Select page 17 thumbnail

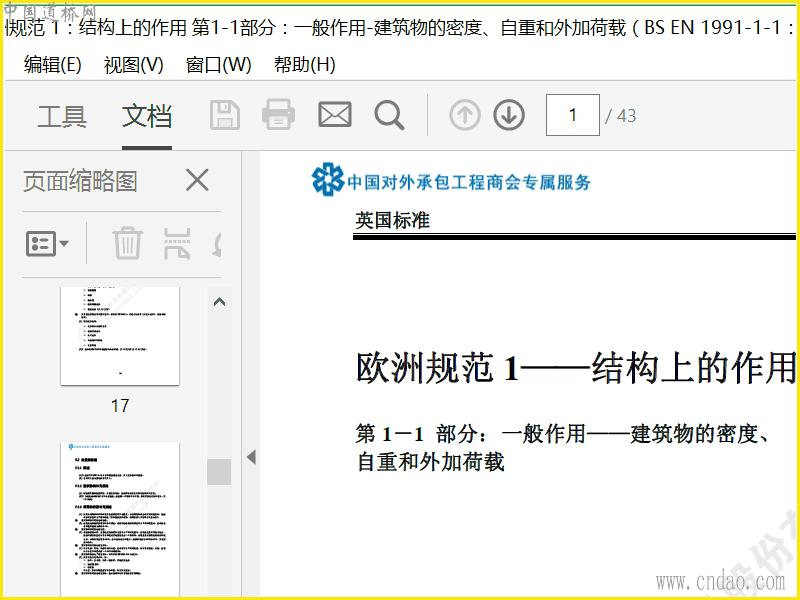[x=120, y=336]
